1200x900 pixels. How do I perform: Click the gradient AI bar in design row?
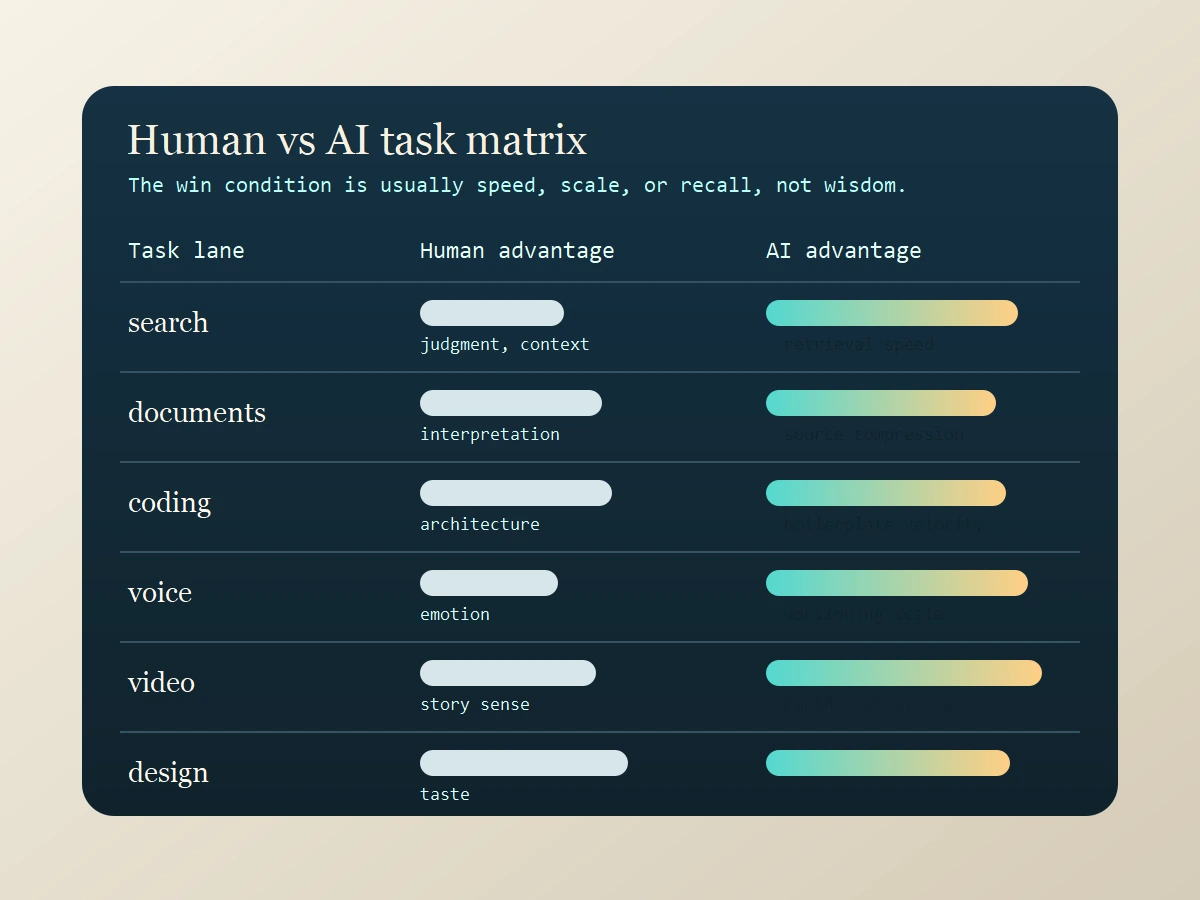[x=887, y=763]
